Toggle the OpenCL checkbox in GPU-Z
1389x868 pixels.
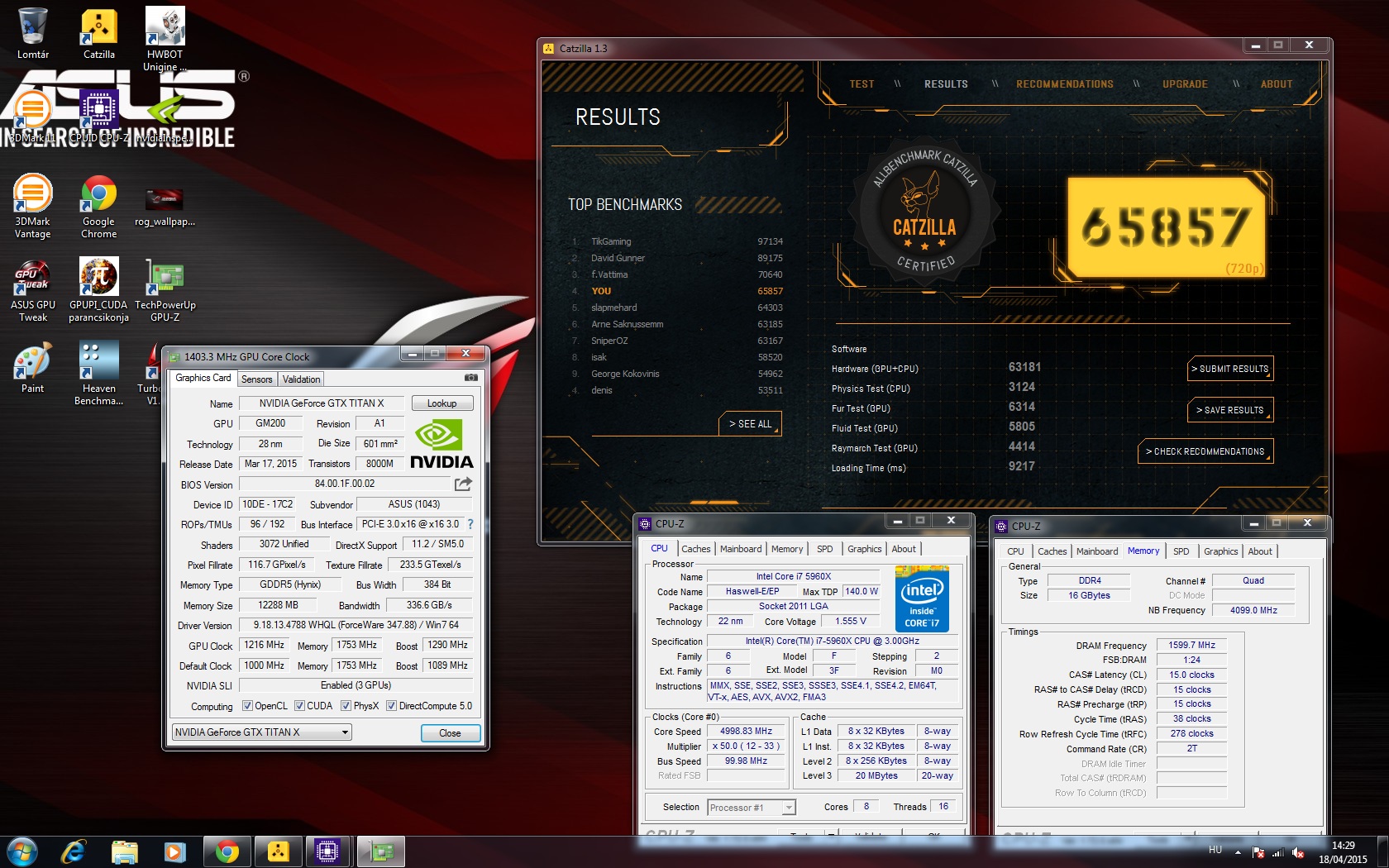(247, 706)
